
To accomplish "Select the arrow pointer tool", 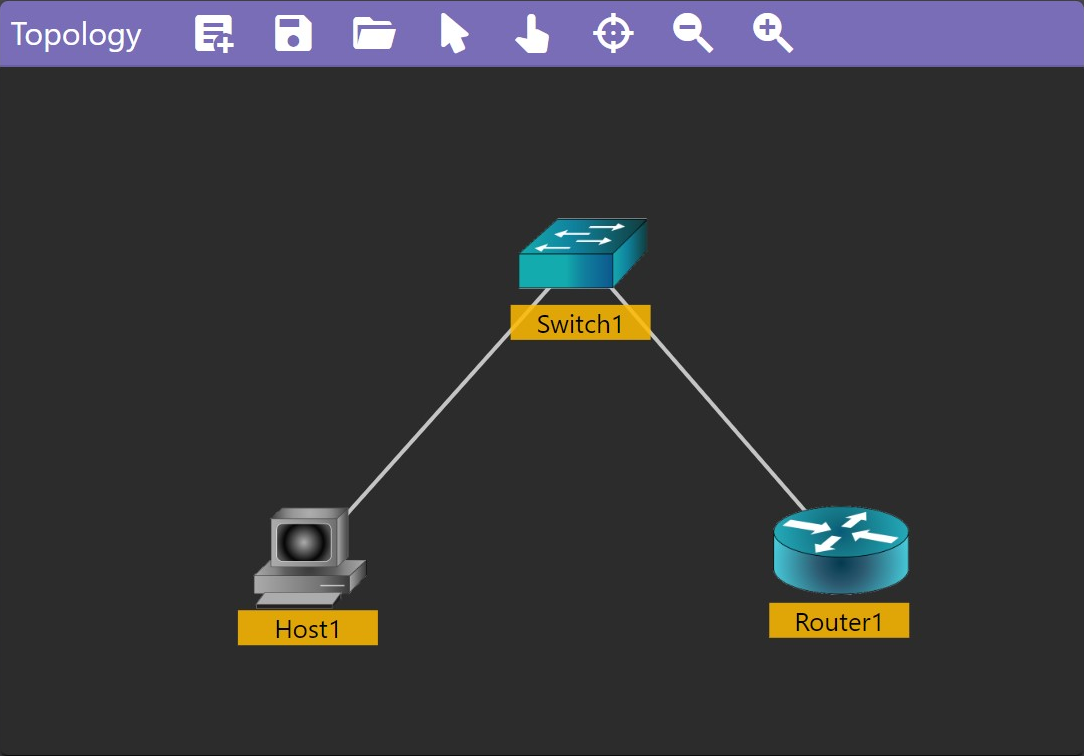I will click(x=454, y=34).
